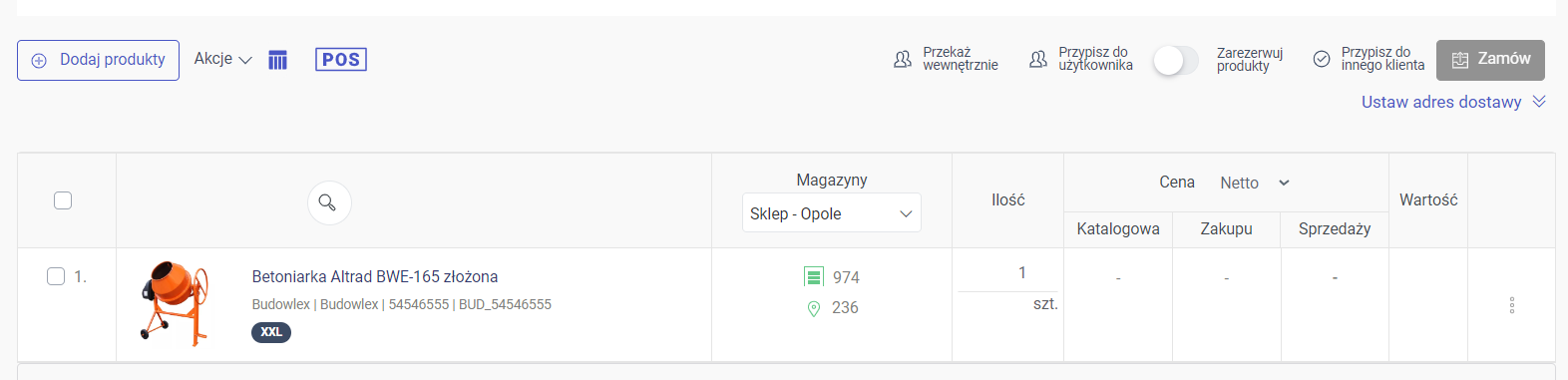Image resolution: width=1568 pixels, height=380 pixels.
Task: Open the POS mode icon
Action: pos(341,60)
